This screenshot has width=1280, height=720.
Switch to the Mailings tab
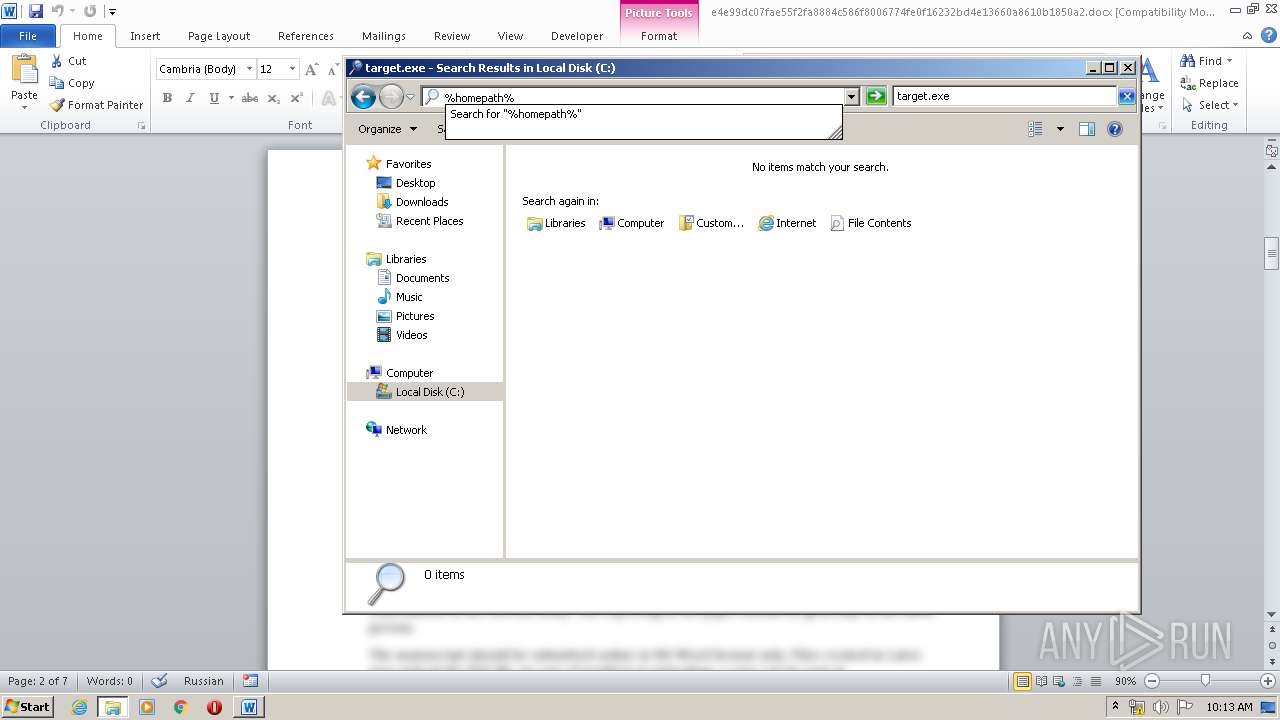pyautogui.click(x=384, y=36)
